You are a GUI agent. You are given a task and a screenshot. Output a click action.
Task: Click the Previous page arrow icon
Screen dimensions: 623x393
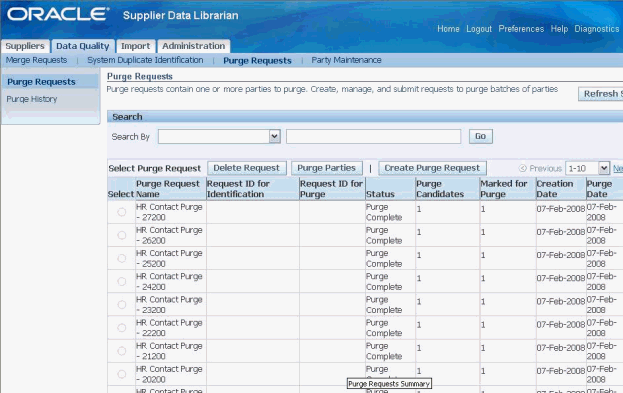coord(523,168)
